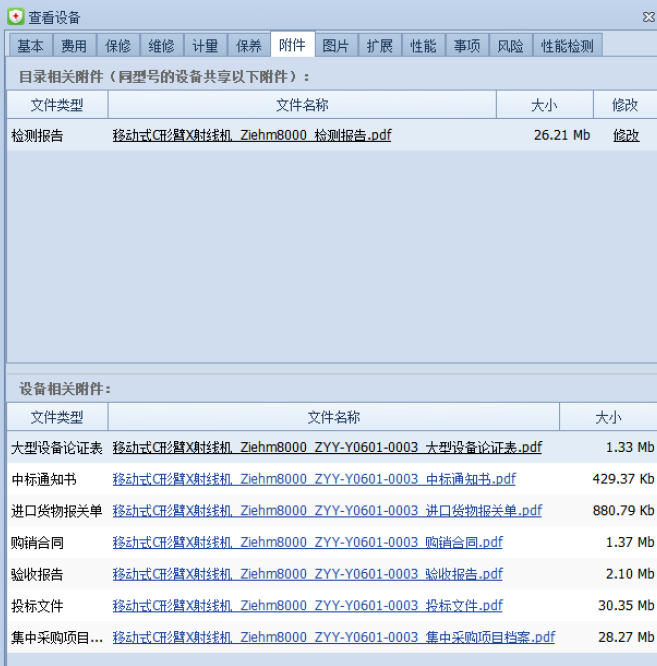Open 购销合同.pdf attachment link

pyautogui.click(x=307, y=542)
